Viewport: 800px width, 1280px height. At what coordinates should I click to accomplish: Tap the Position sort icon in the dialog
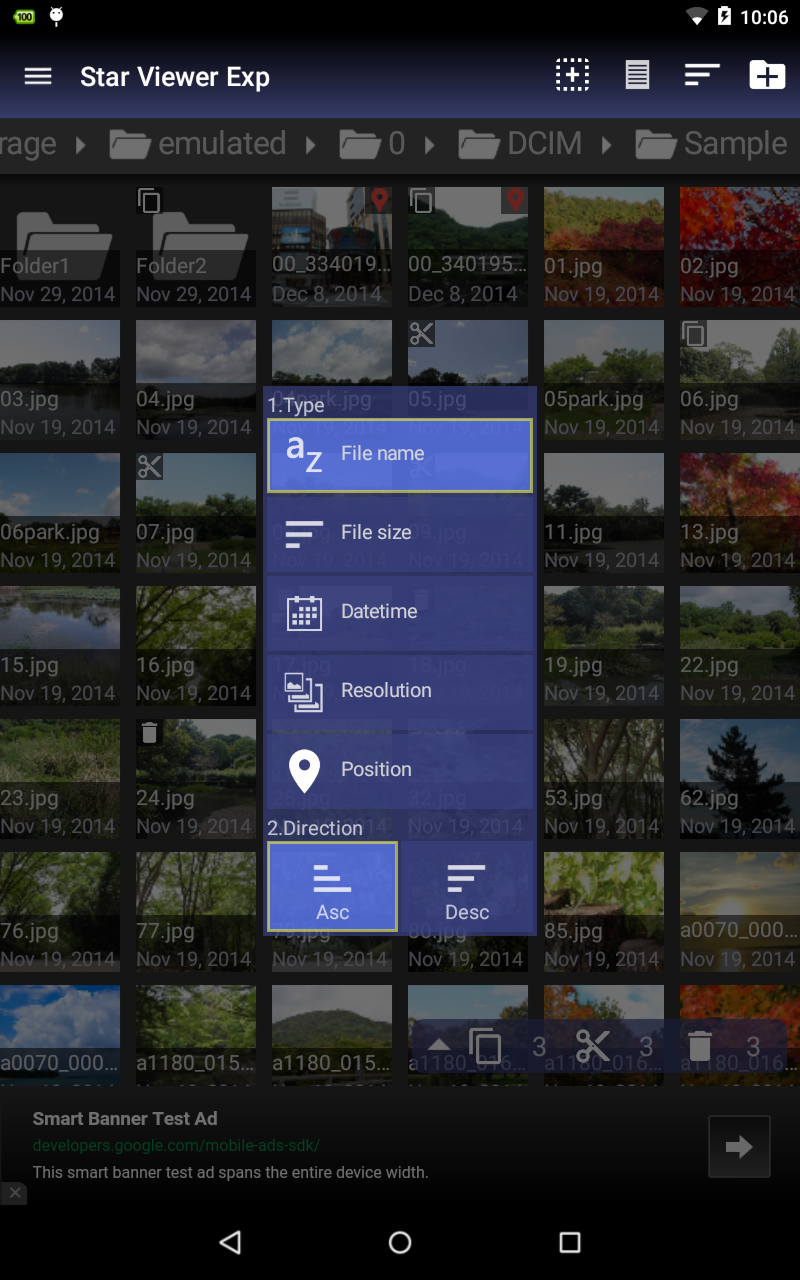[304, 769]
